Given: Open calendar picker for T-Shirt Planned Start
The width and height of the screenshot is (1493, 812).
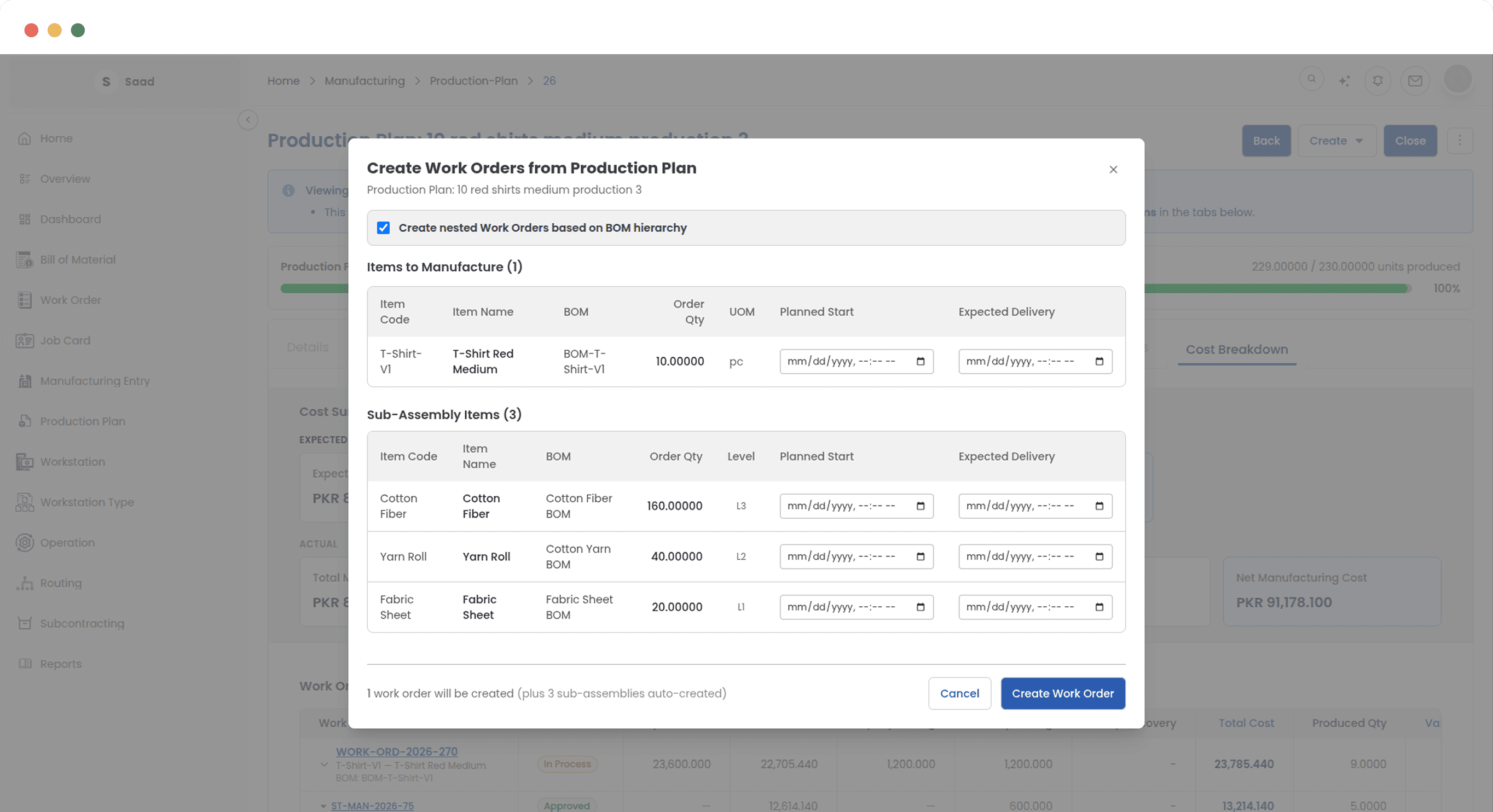Looking at the screenshot, I should [x=920, y=362].
